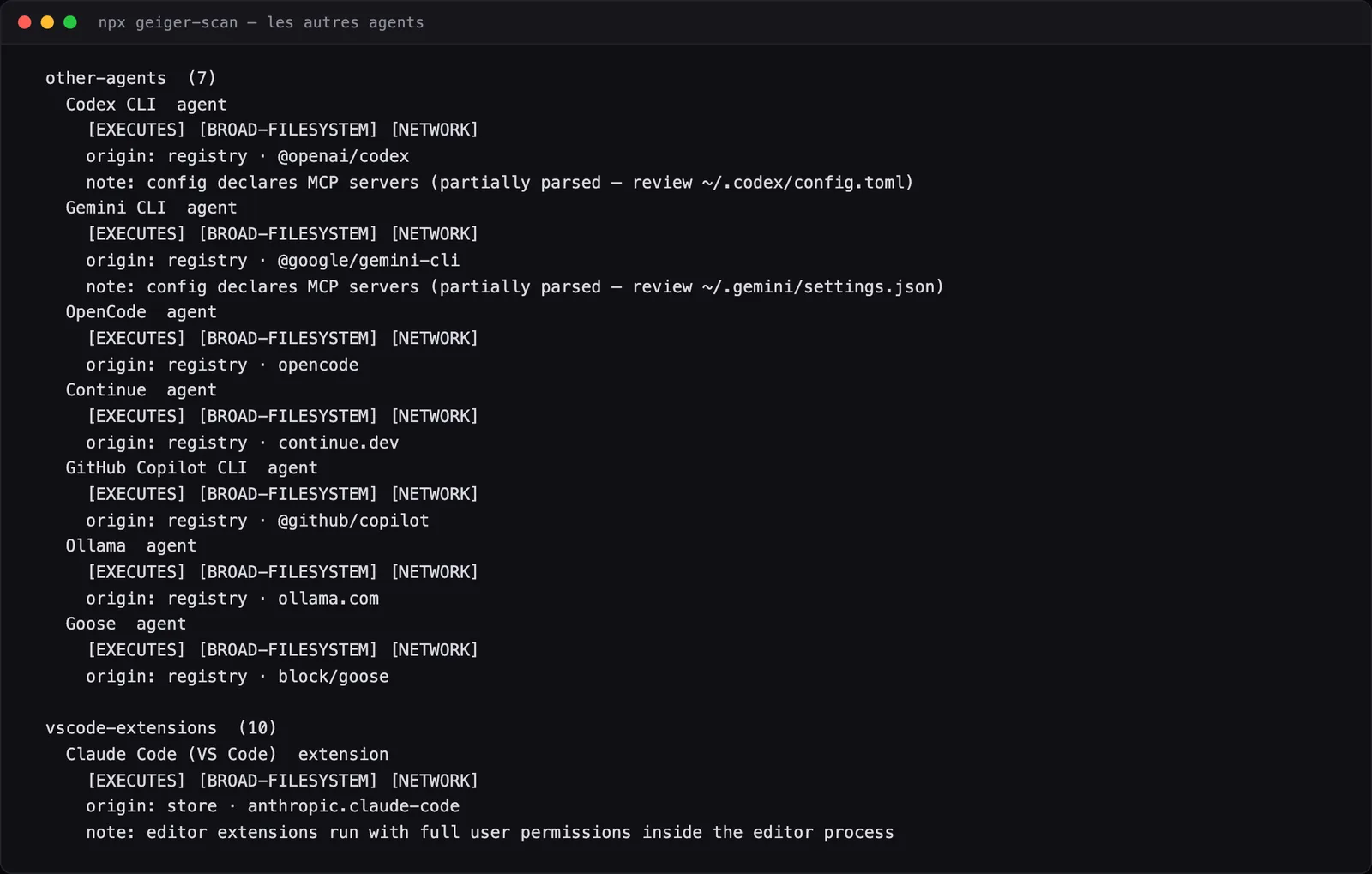The image size is (1372, 874).
Task: Select the 'OpenCode agent' row
Action: pyautogui.click(x=141, y=312)
